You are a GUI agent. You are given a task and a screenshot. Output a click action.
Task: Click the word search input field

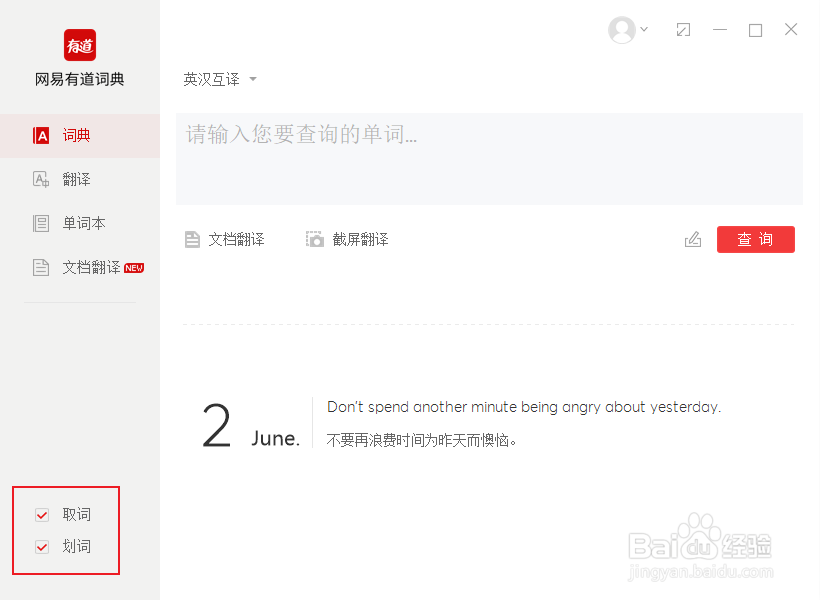489,159
